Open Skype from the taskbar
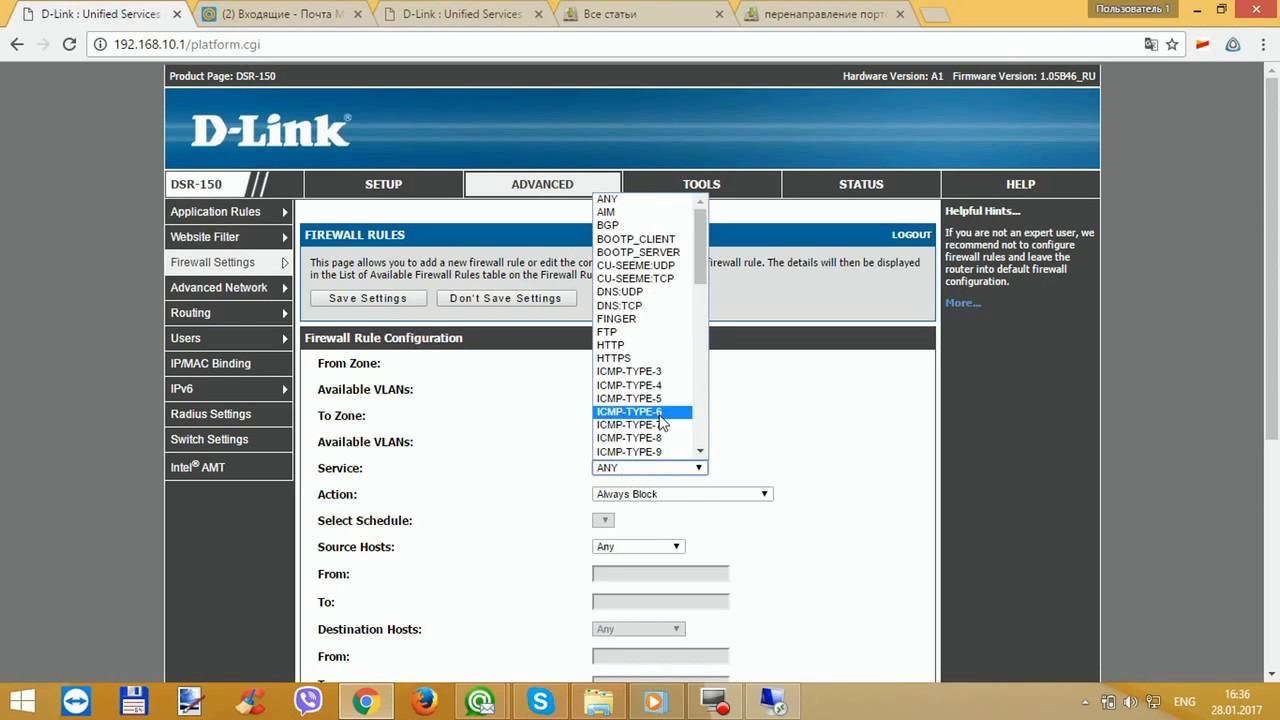The width and height of the screenshot is (1280, 720). point(541,701)
